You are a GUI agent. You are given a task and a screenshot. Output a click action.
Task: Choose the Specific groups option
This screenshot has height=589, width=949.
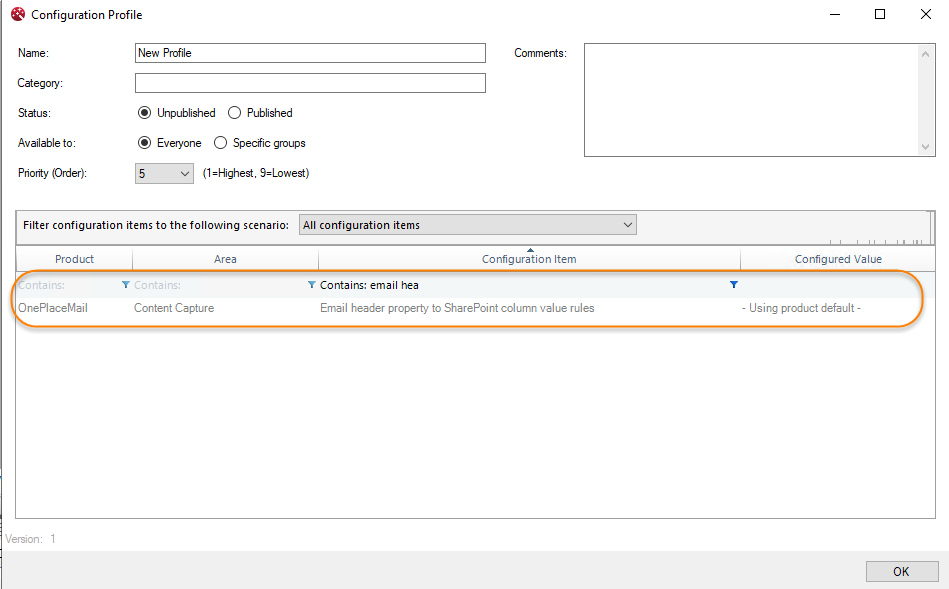click(221, 143)
